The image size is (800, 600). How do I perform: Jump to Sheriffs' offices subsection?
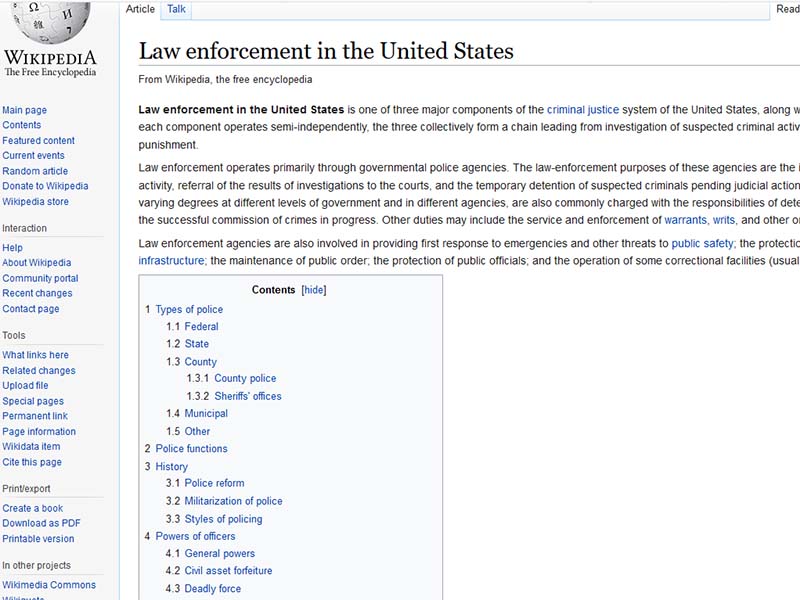pyautogui.click(x=247, y=396)
